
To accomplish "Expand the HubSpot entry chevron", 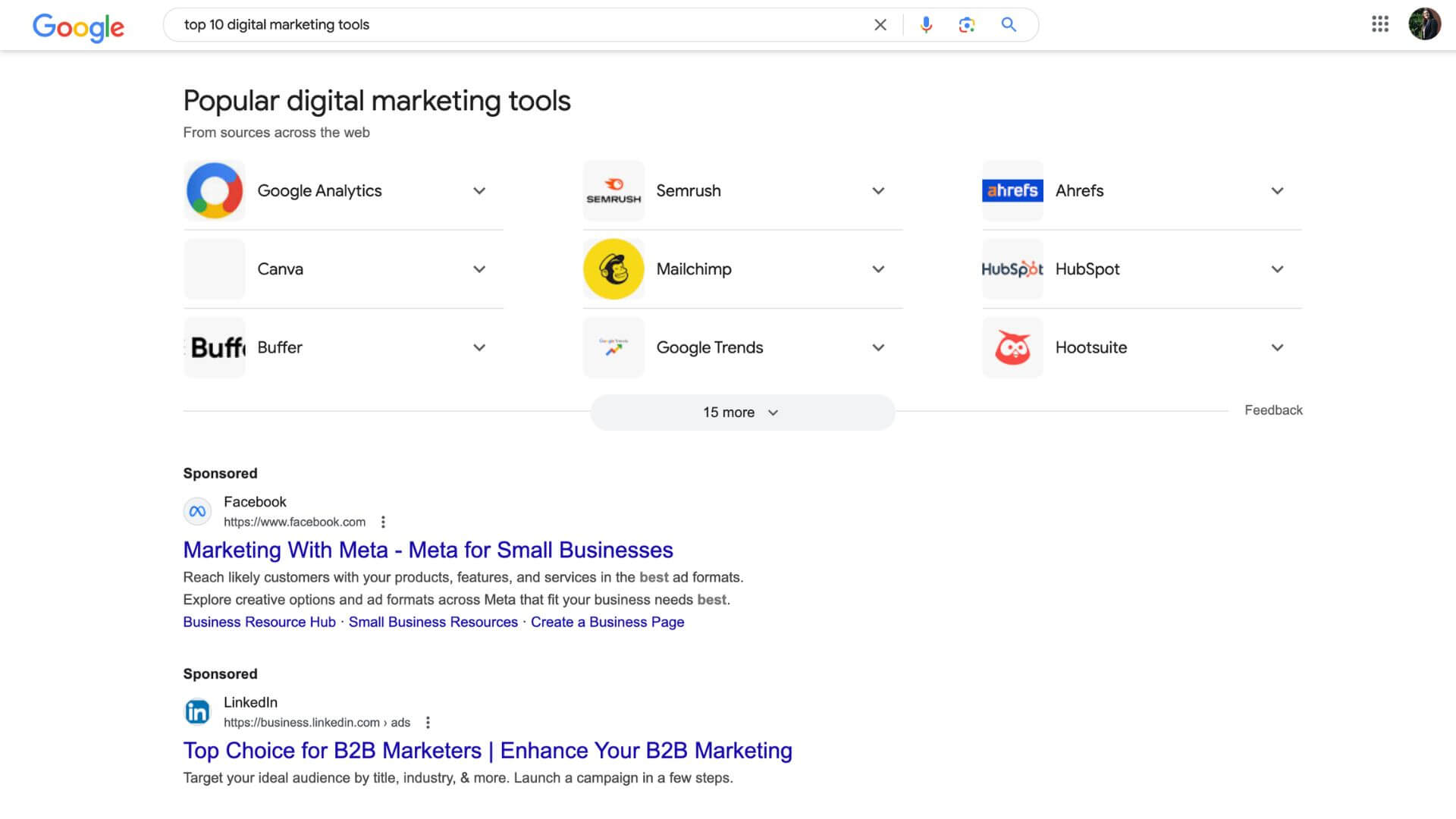I will coord(1277,269).
